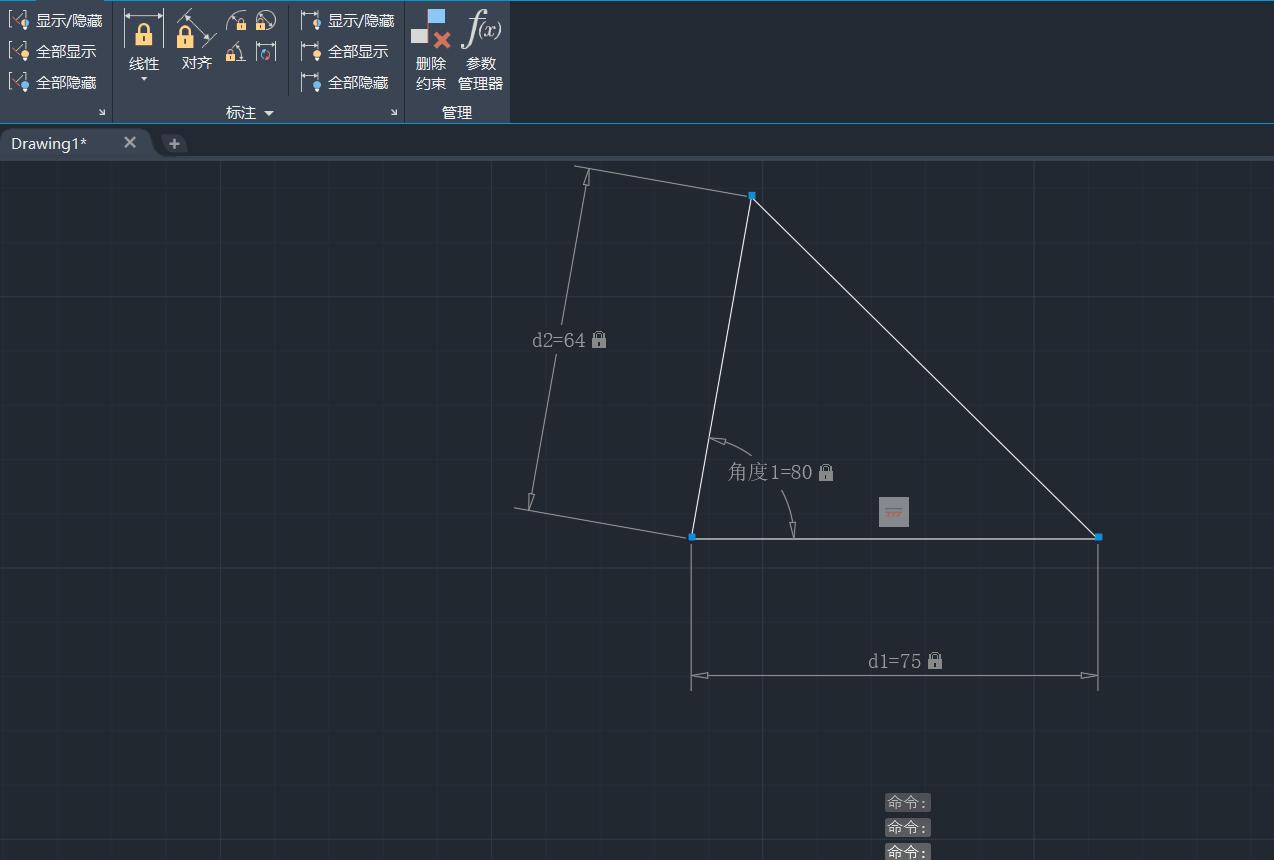Click the 标注 panel dialog launcher arrow
The height and width of the screenshot is (860, 1274).
point(393,112)
